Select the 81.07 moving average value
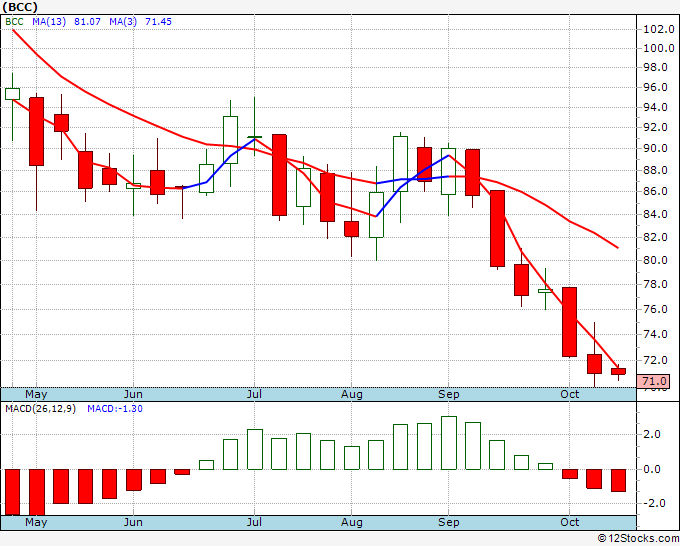The image size is (680, 546). click(x=87, y=22)
